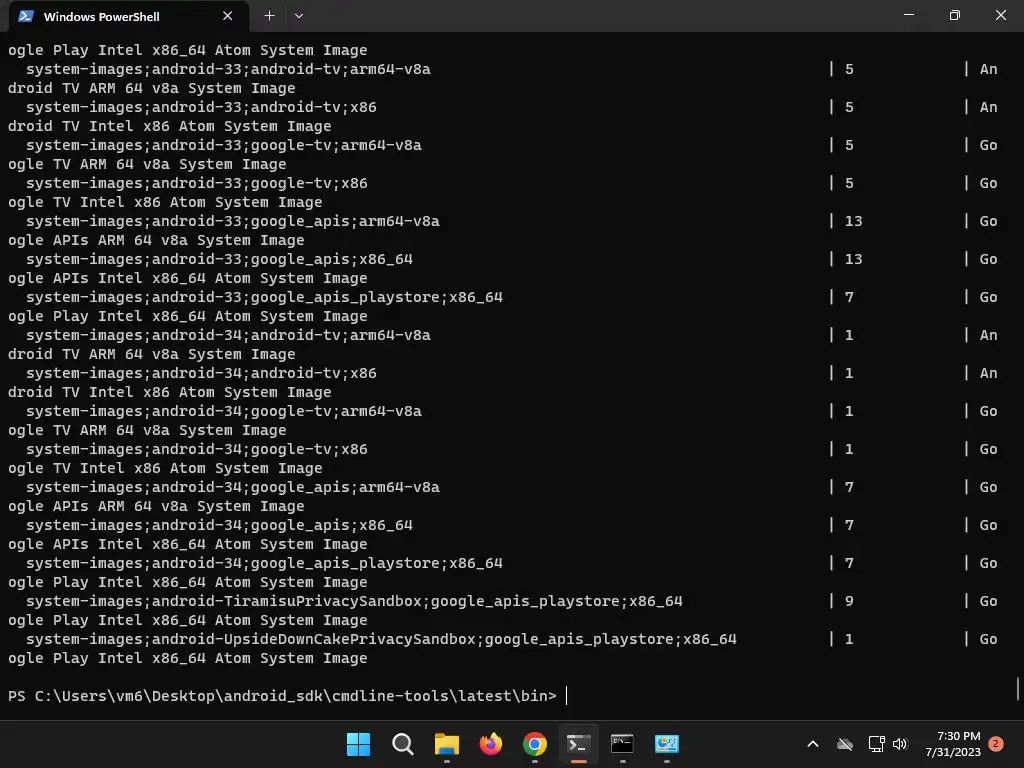Minimize the terminal window
This screenshot has height=768, width=1024.
(x=908, y=15)
